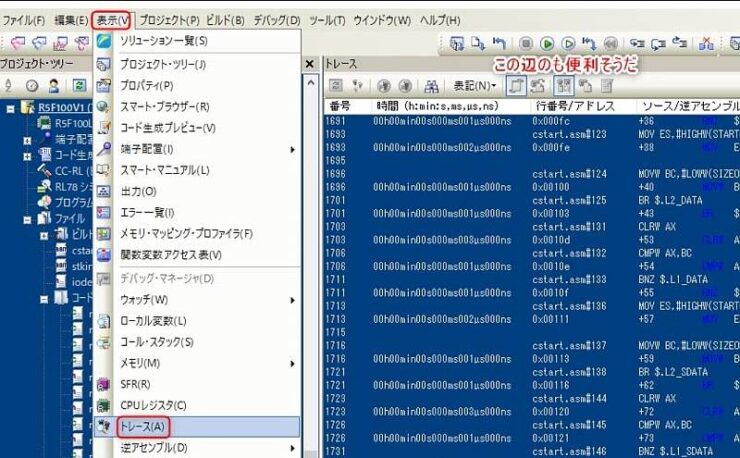Select トレース(A) from the View menu
Viewport: 740px width, 458px height.
point(145,426)
